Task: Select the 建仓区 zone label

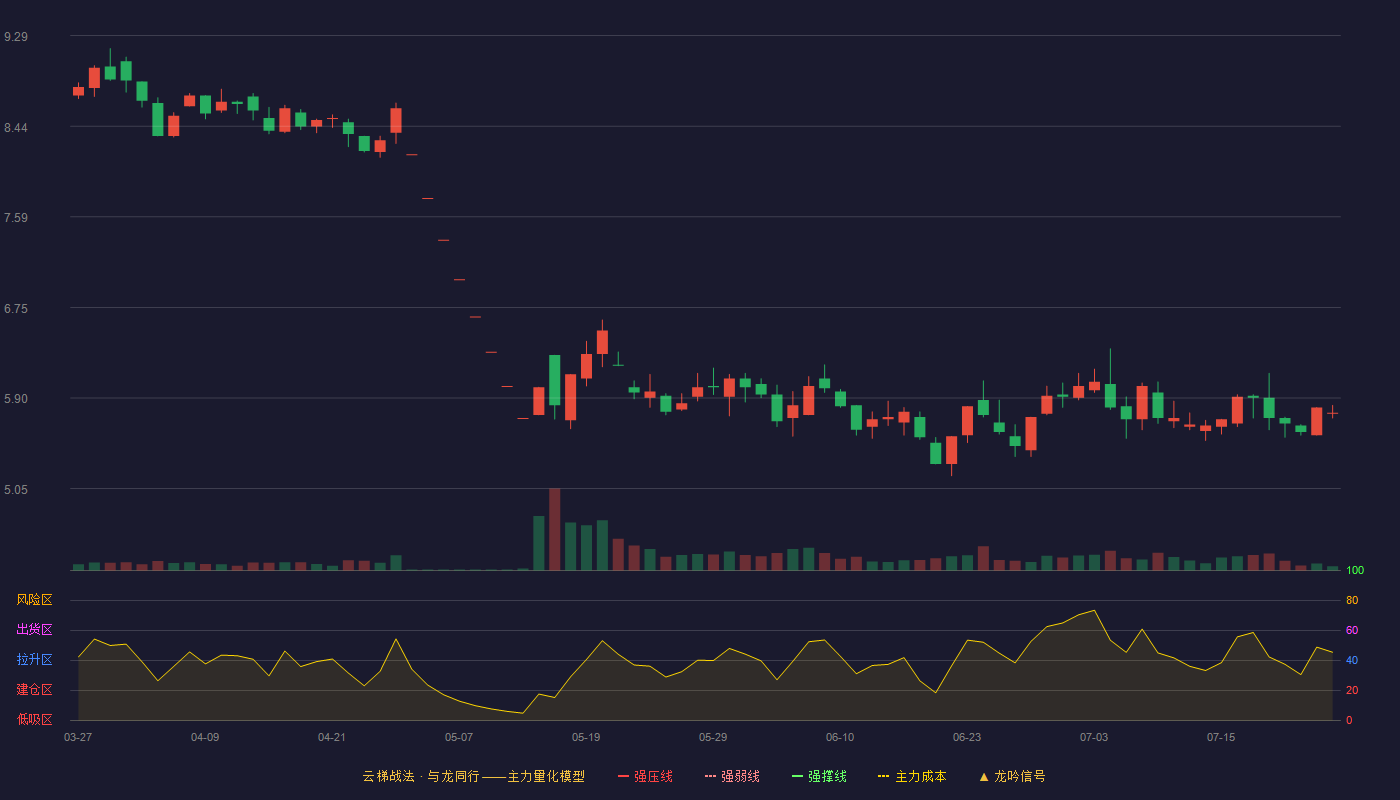Action: point(34,690)
